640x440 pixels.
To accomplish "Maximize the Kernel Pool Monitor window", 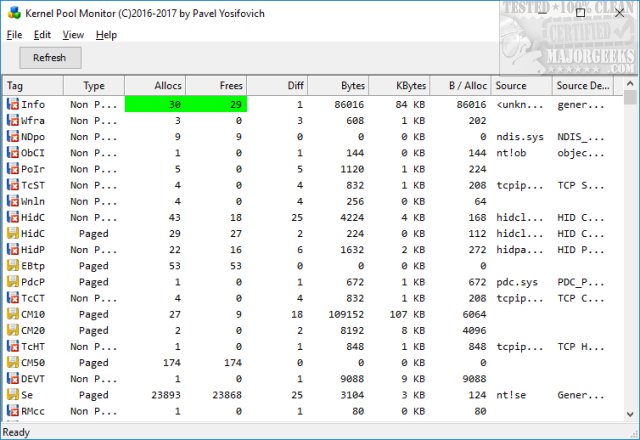I will tap(580, 13).
